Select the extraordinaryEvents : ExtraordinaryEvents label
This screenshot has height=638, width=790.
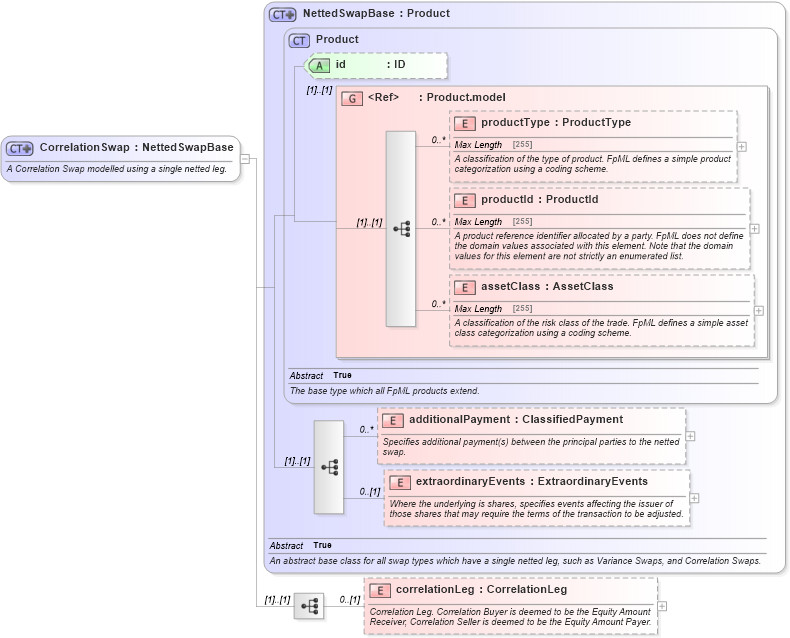[532, 482]
